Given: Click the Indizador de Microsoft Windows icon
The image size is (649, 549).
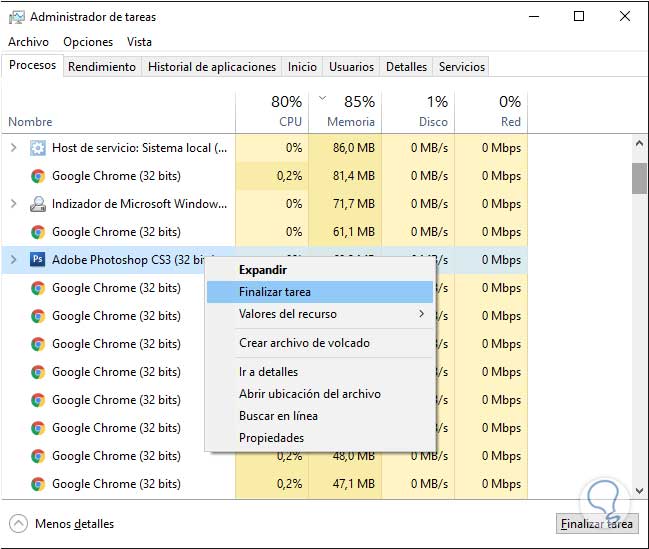Looking at the screenshot, I should (38, 204).
